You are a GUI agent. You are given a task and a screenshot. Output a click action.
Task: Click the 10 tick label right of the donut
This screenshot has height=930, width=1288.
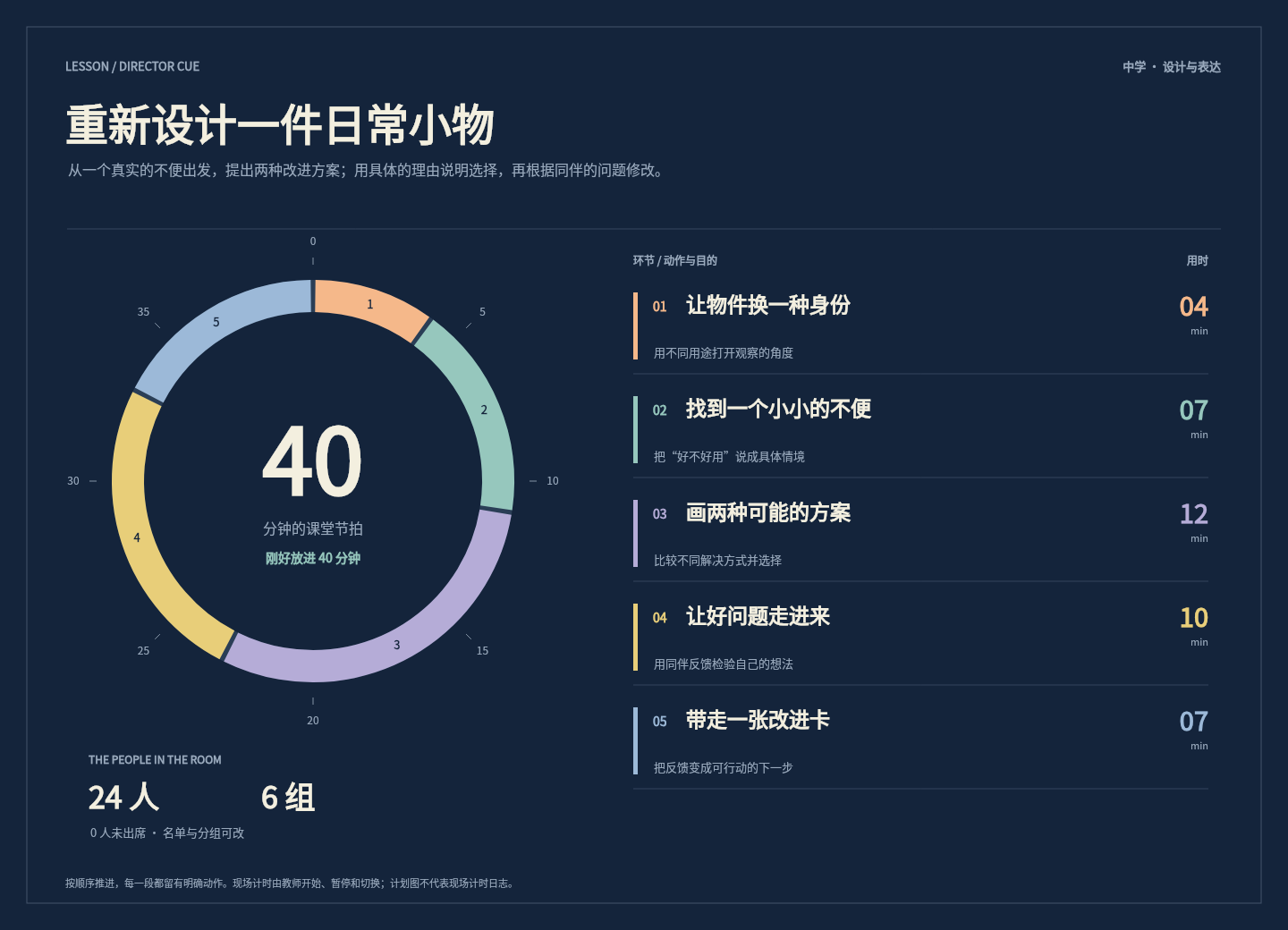pos(553,481)
